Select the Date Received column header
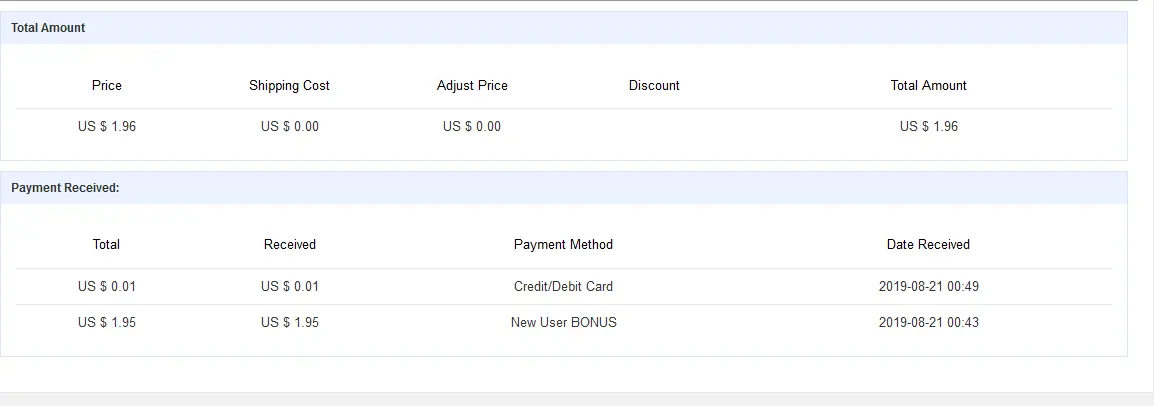Screen dimensions: 1154x406 [928, 244]
